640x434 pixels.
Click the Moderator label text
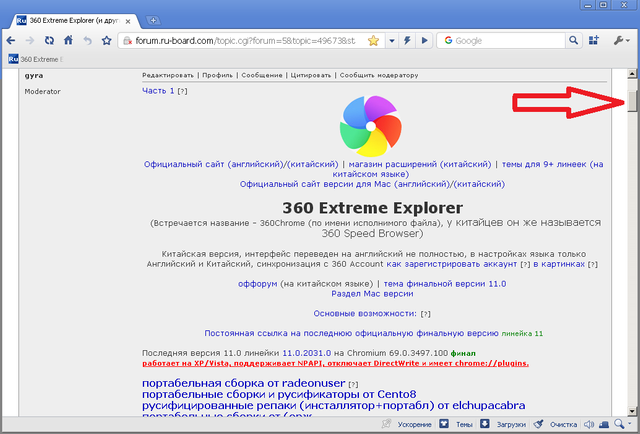point(42,91)
